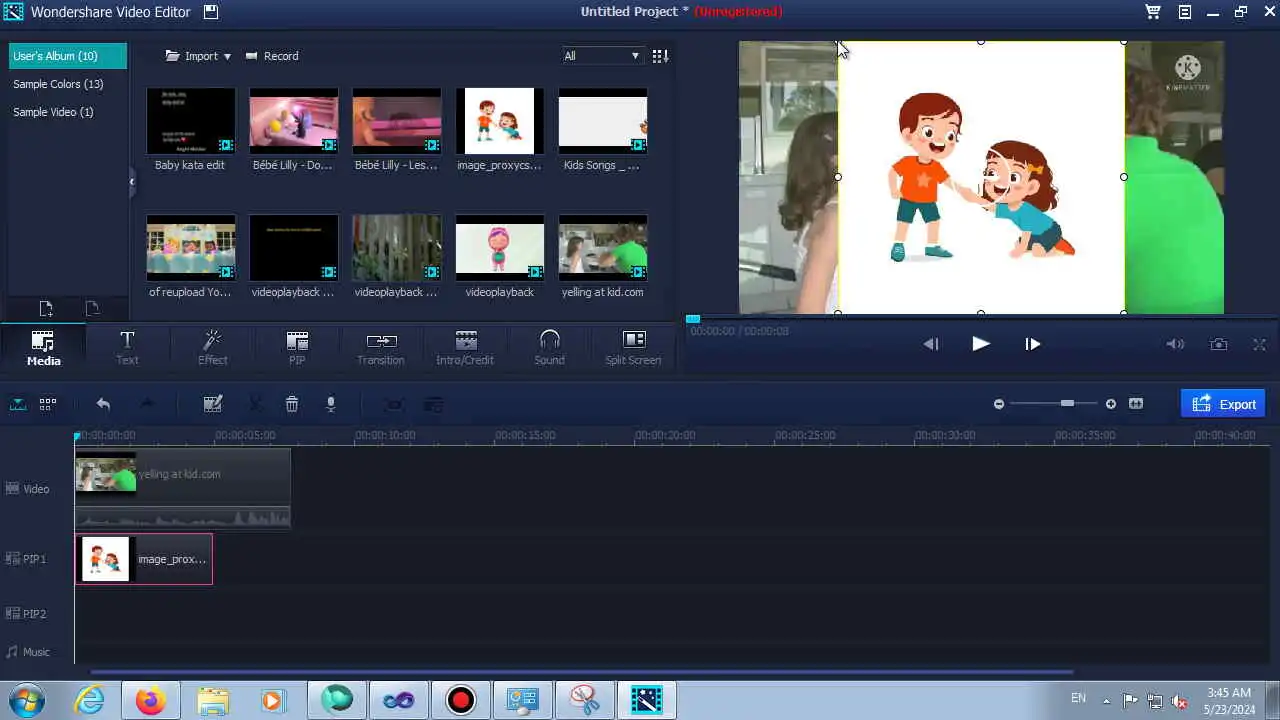Switch to the Text tab
This screenshot has height=720, width=1280.
(127, 347)
